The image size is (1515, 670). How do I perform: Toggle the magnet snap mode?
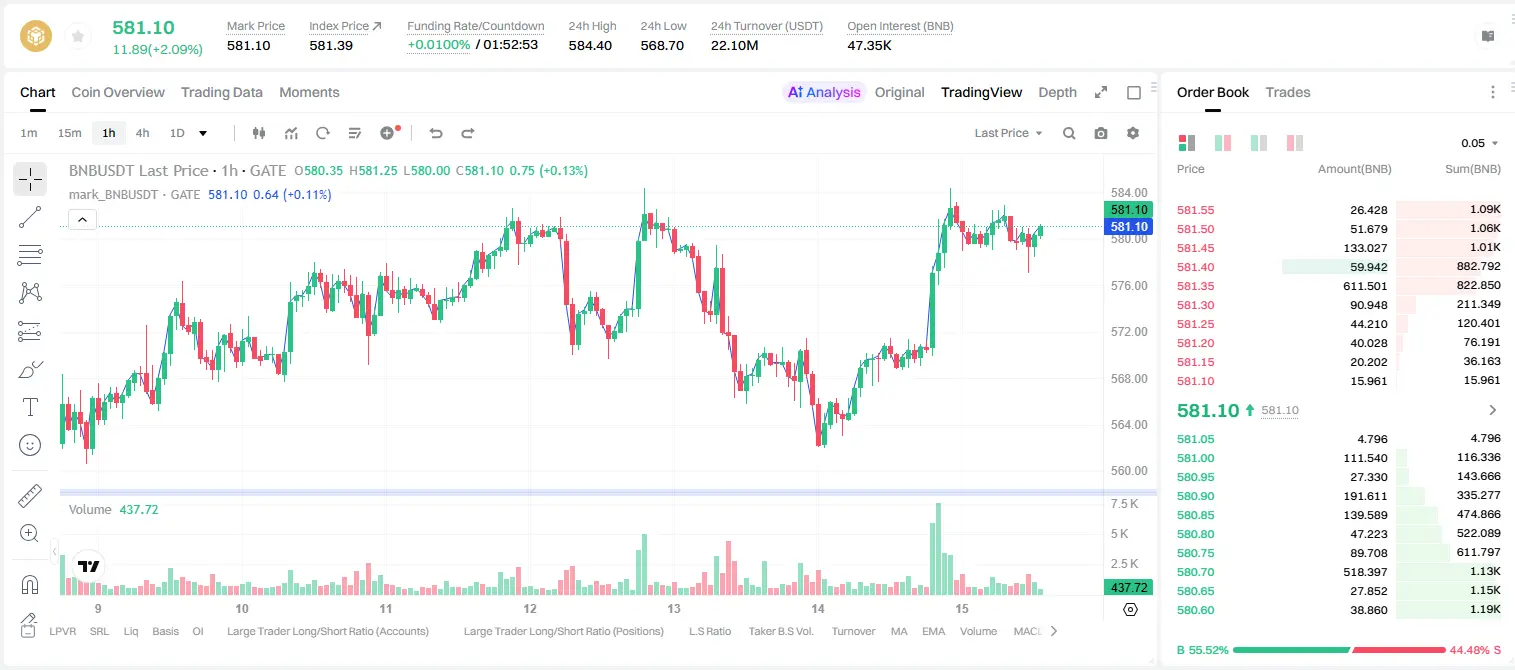30,584
